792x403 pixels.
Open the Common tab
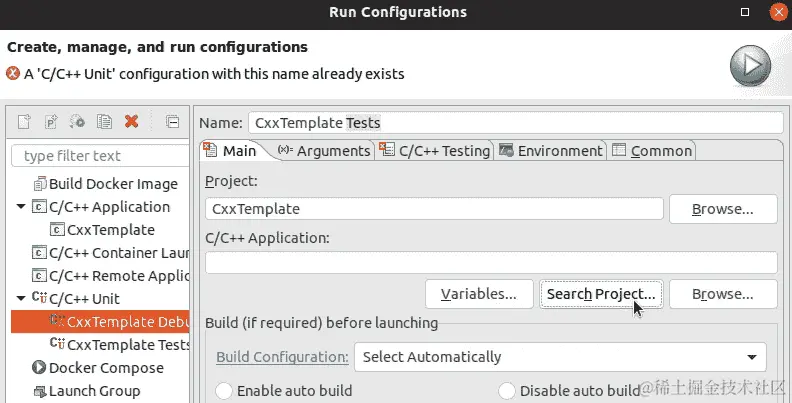(652, 150)
